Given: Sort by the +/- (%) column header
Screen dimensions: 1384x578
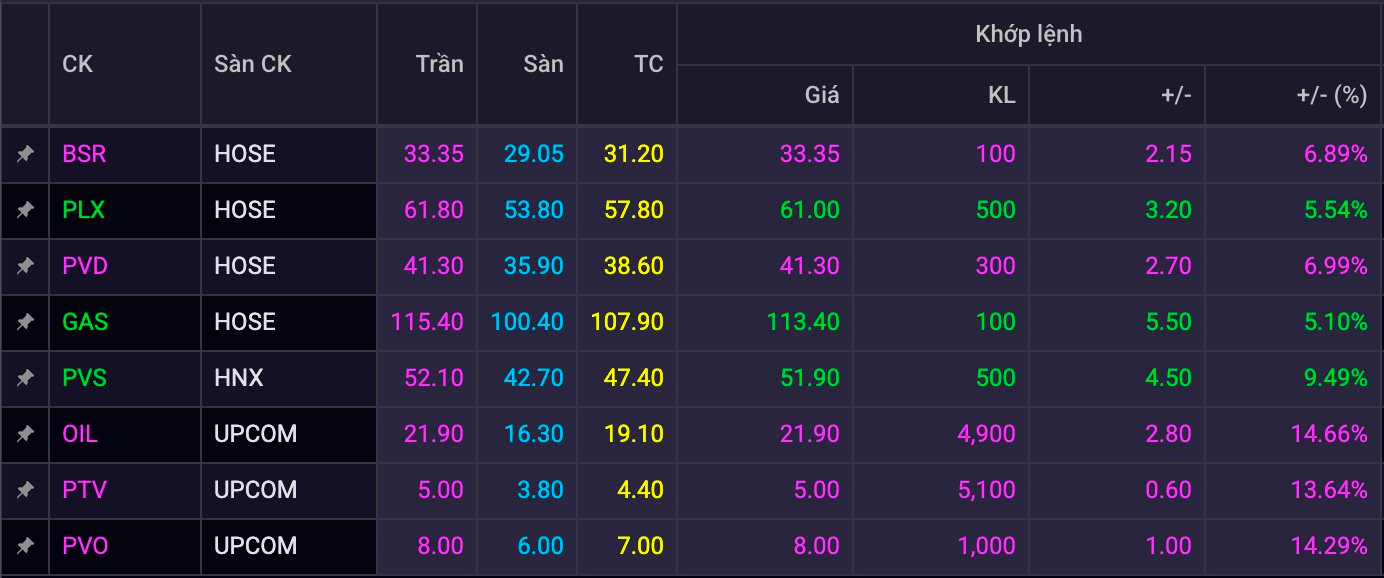Looking at the screenshot, I should tap(1331, 95).
